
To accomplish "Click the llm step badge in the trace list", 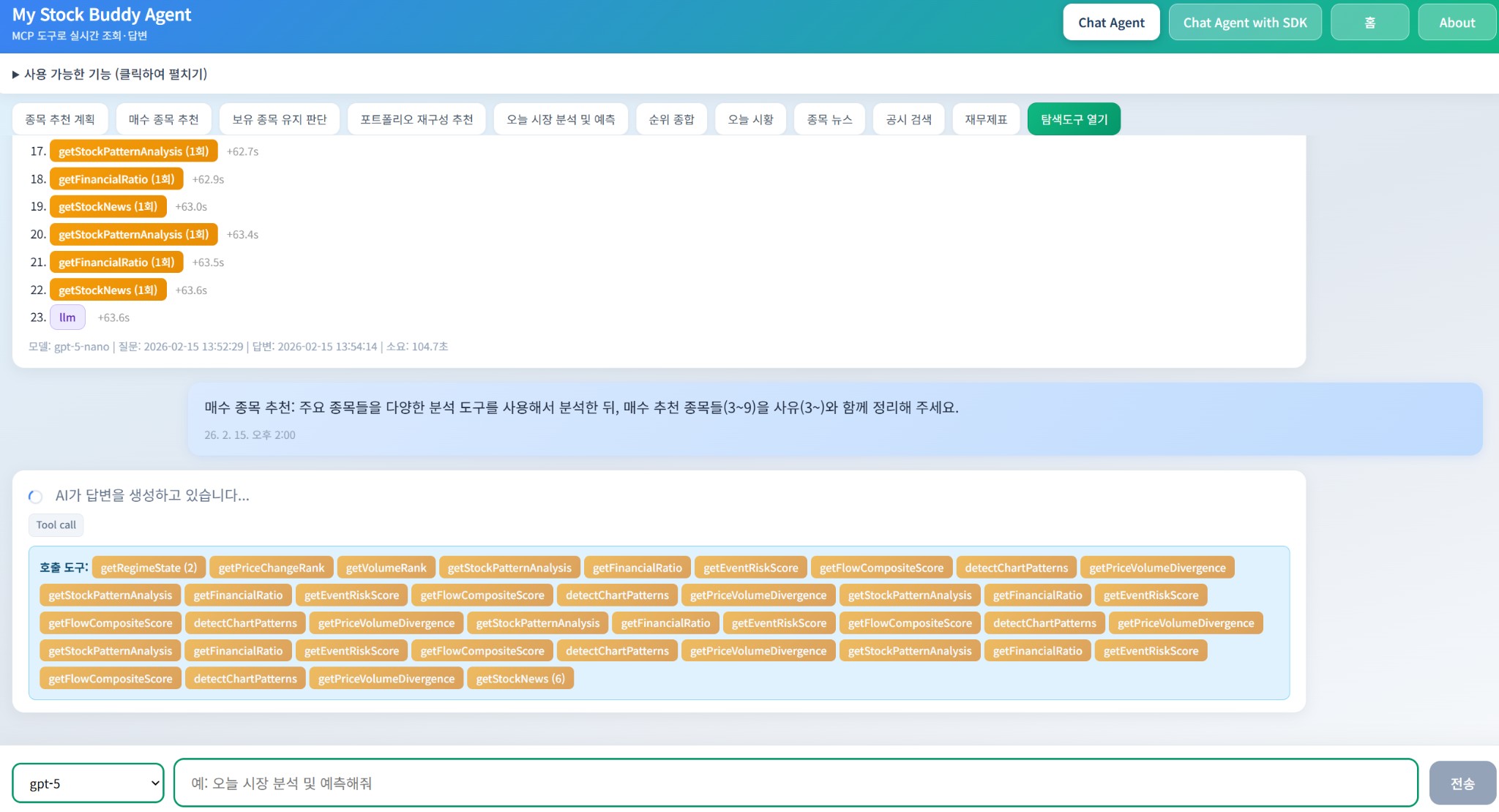I will pyautogui.click(x=67, y=317).
